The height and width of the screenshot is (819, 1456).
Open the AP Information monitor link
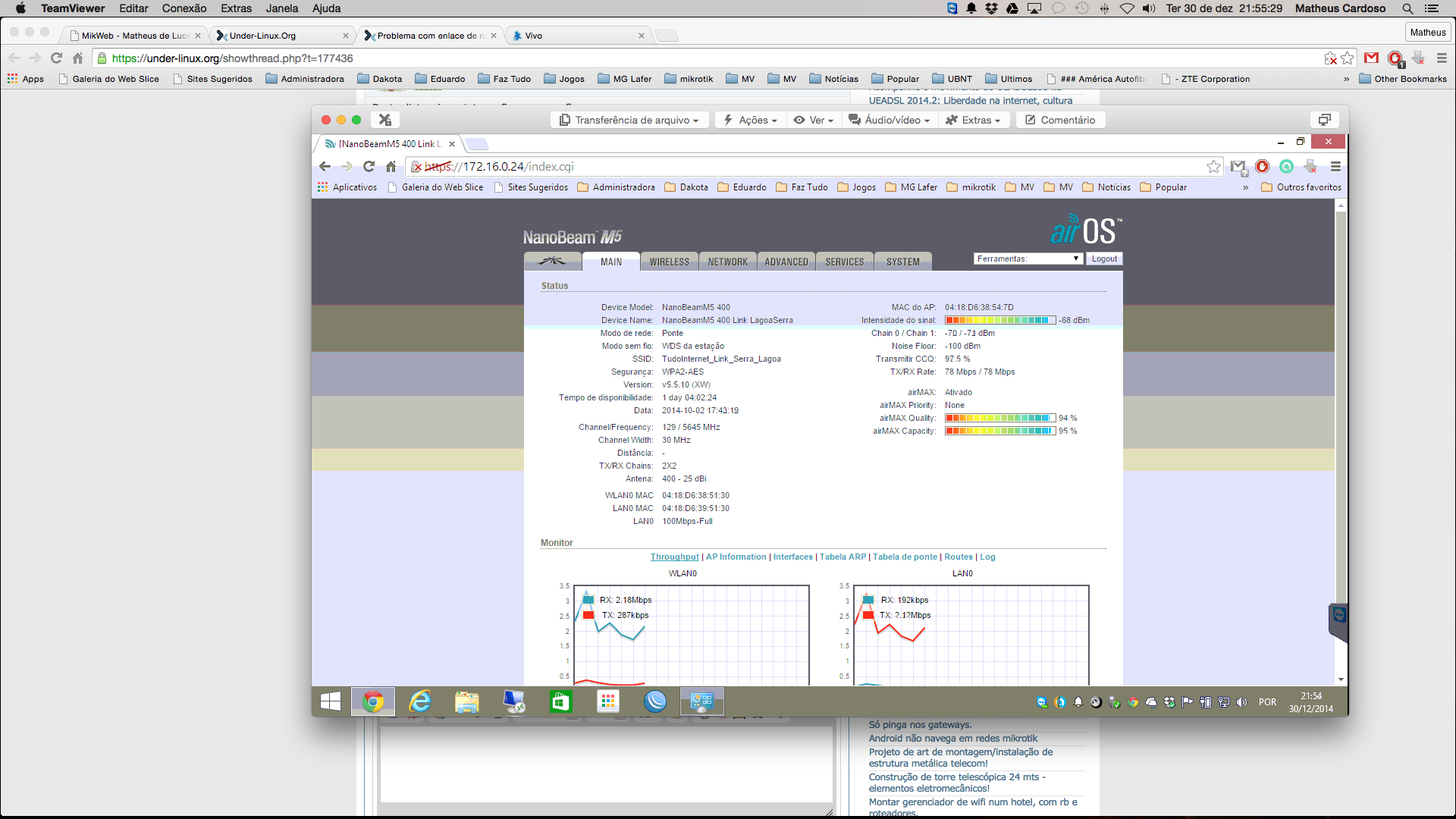(x=736, y=557)
